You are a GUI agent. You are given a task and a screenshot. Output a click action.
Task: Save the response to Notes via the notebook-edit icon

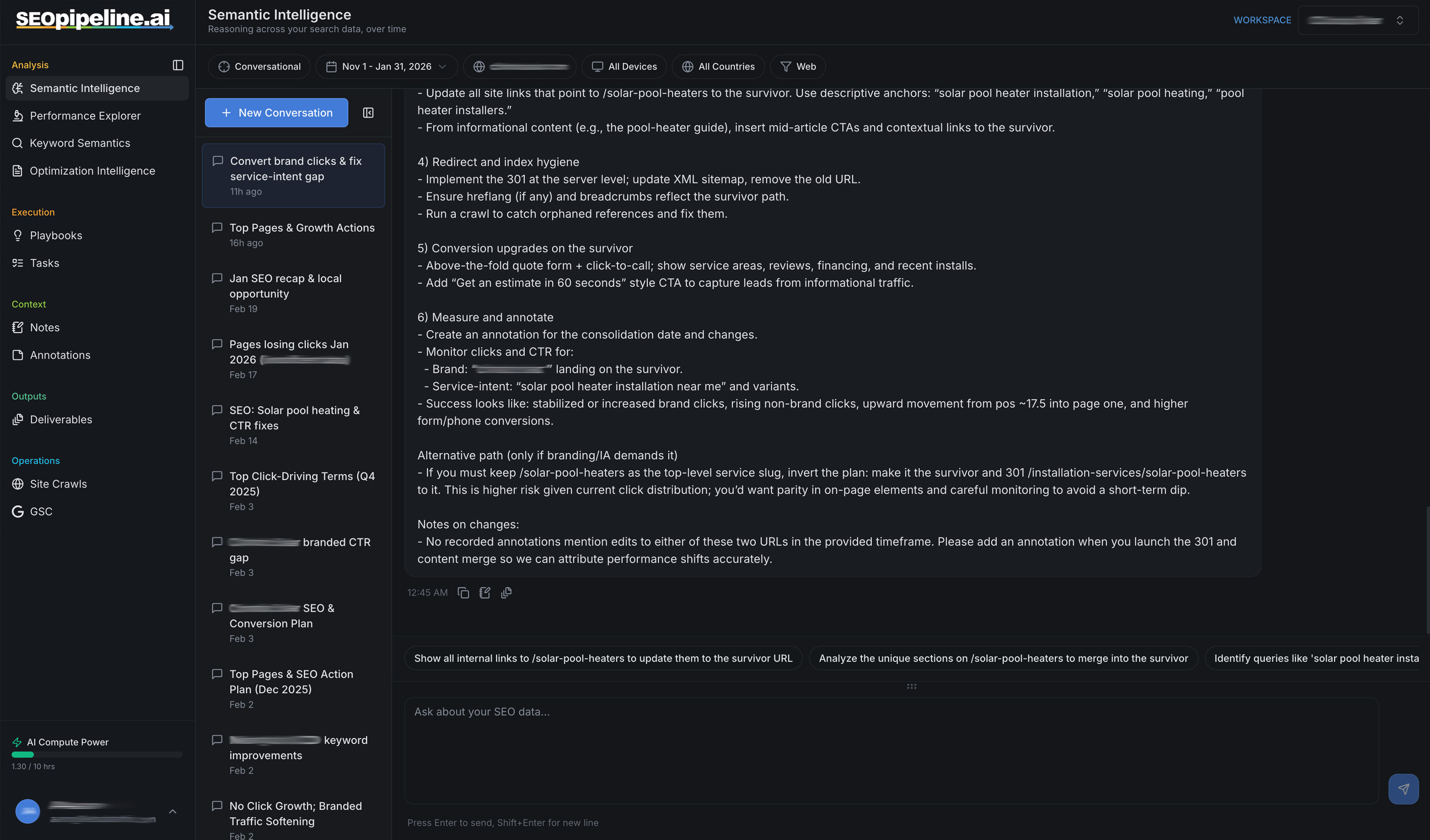(484, 593)
